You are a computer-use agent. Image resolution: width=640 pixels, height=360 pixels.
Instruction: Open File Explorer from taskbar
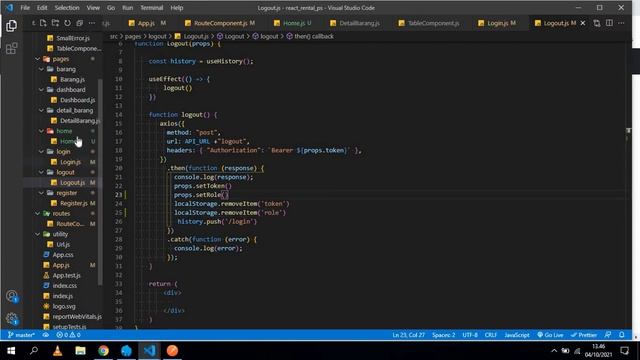(x=80, y=351)
